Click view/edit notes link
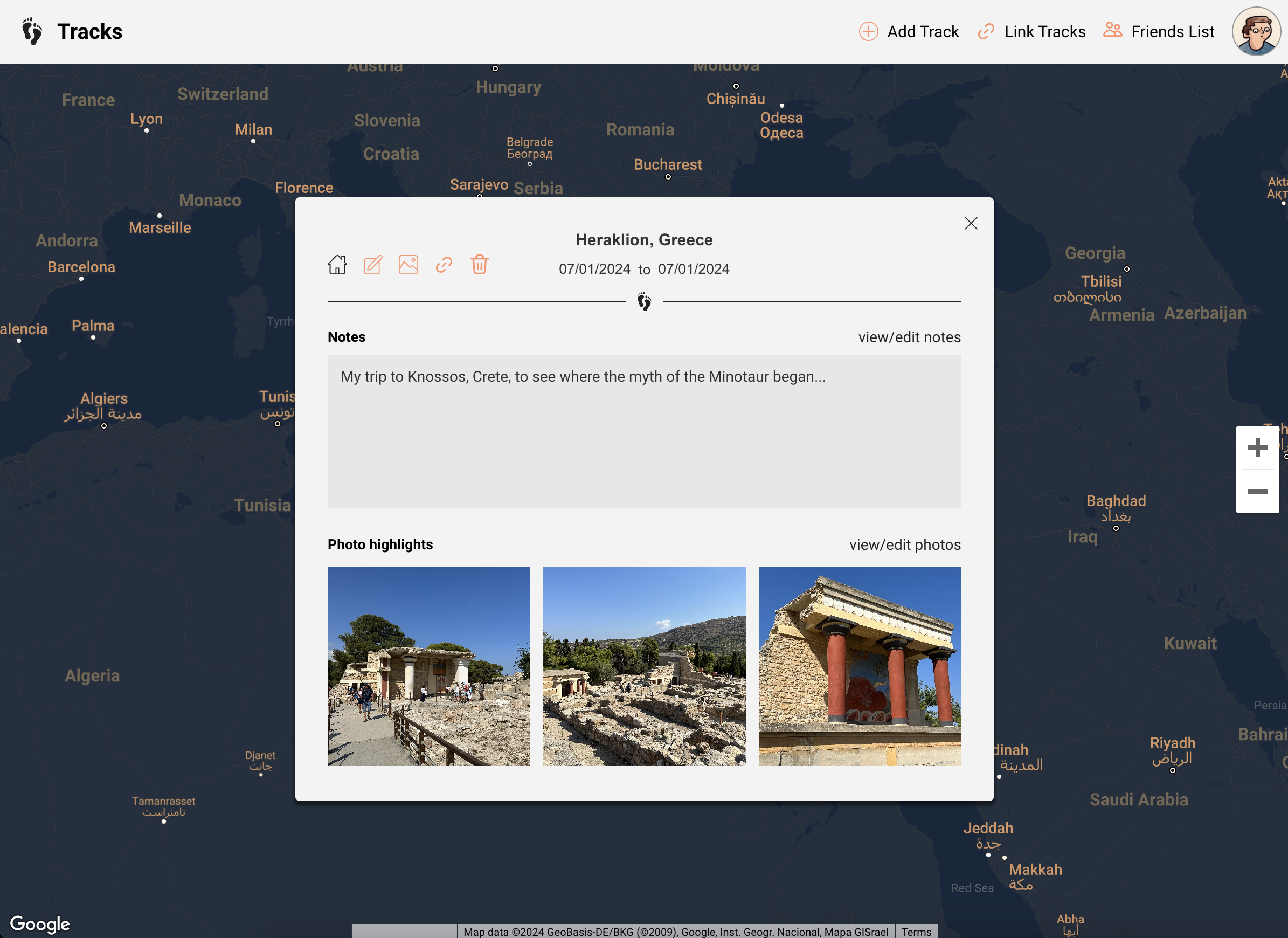The height and width of the screenshot is (938, 1288). coord(909,337)
